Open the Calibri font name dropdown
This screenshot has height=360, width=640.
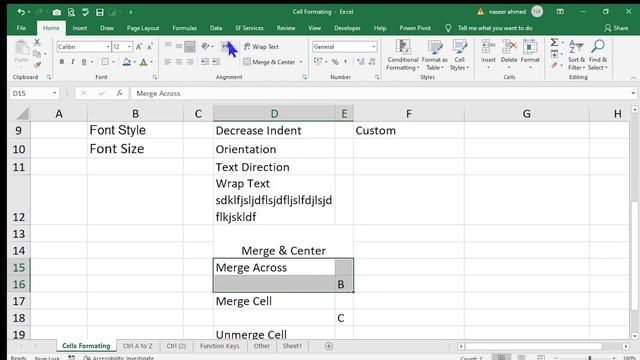pos(108,47)
